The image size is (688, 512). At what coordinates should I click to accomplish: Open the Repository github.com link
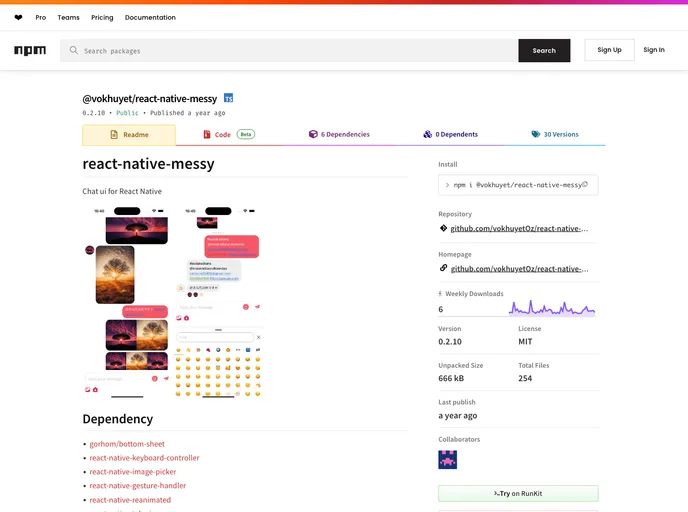click(x=519, y=228)
